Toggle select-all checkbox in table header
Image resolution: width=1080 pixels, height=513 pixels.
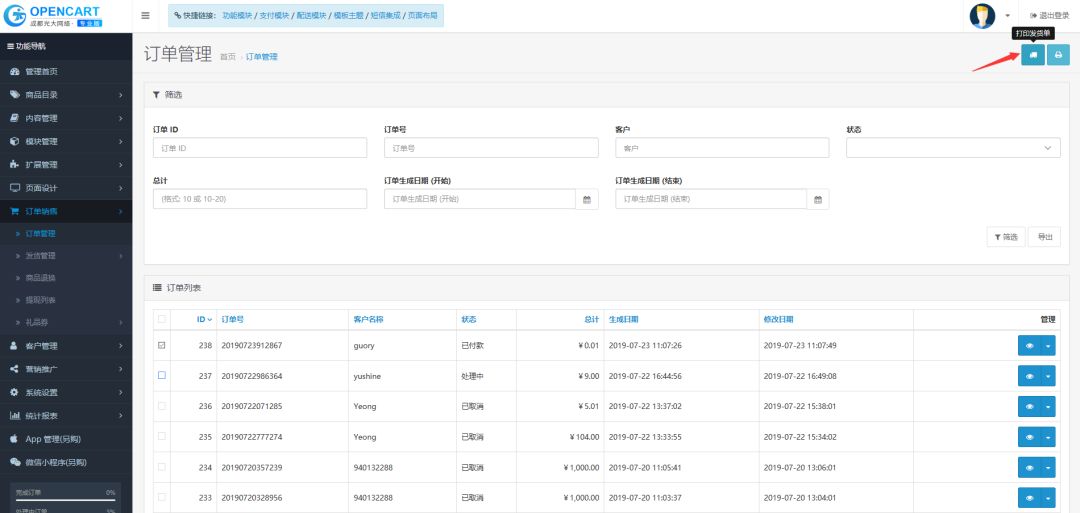162,319
